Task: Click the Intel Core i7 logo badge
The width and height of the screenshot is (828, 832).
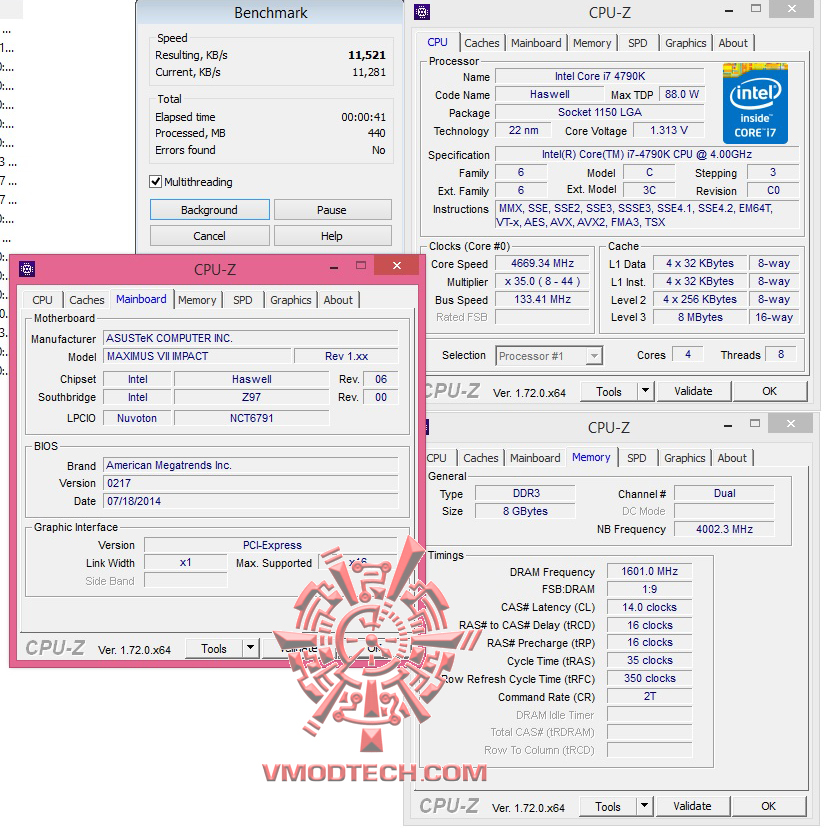Action: tap(755, 103)
